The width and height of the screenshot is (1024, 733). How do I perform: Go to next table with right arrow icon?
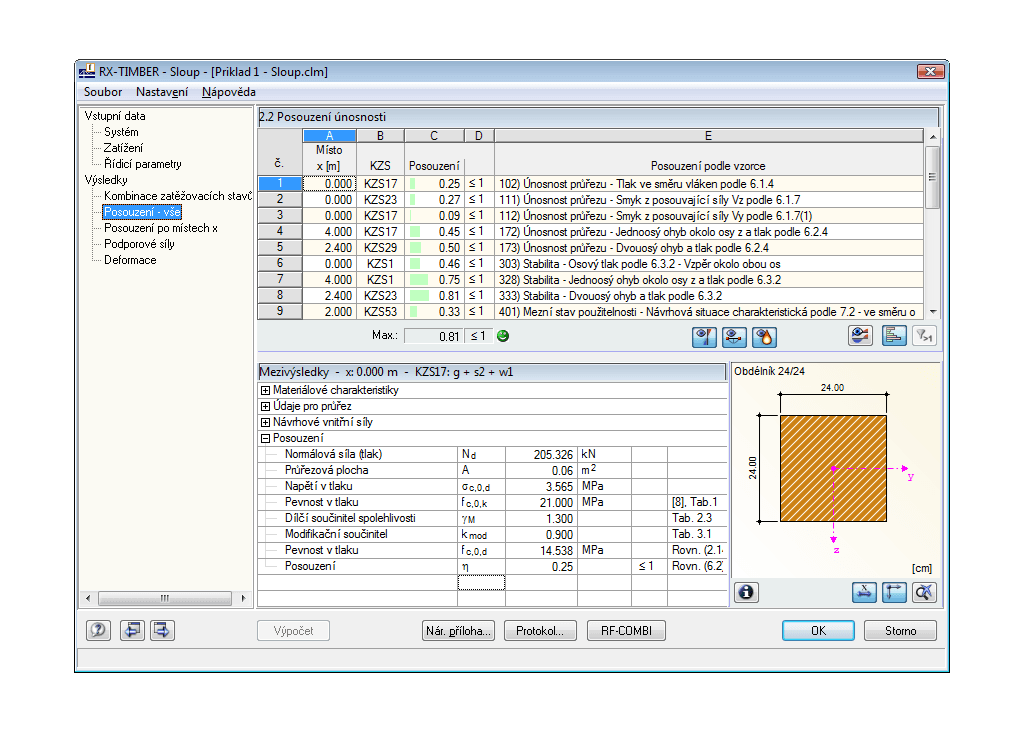pos(162,630)
